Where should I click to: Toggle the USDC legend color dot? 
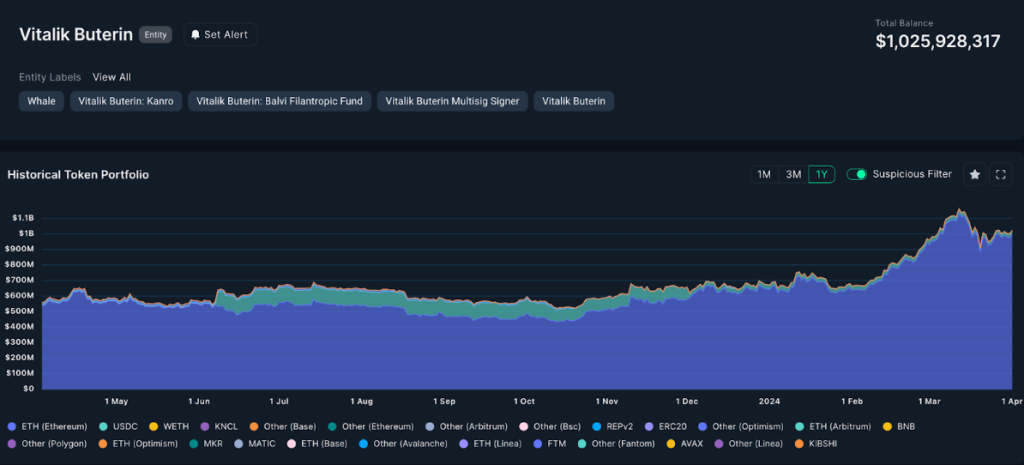pyautogui.click(x=103, y=426)
